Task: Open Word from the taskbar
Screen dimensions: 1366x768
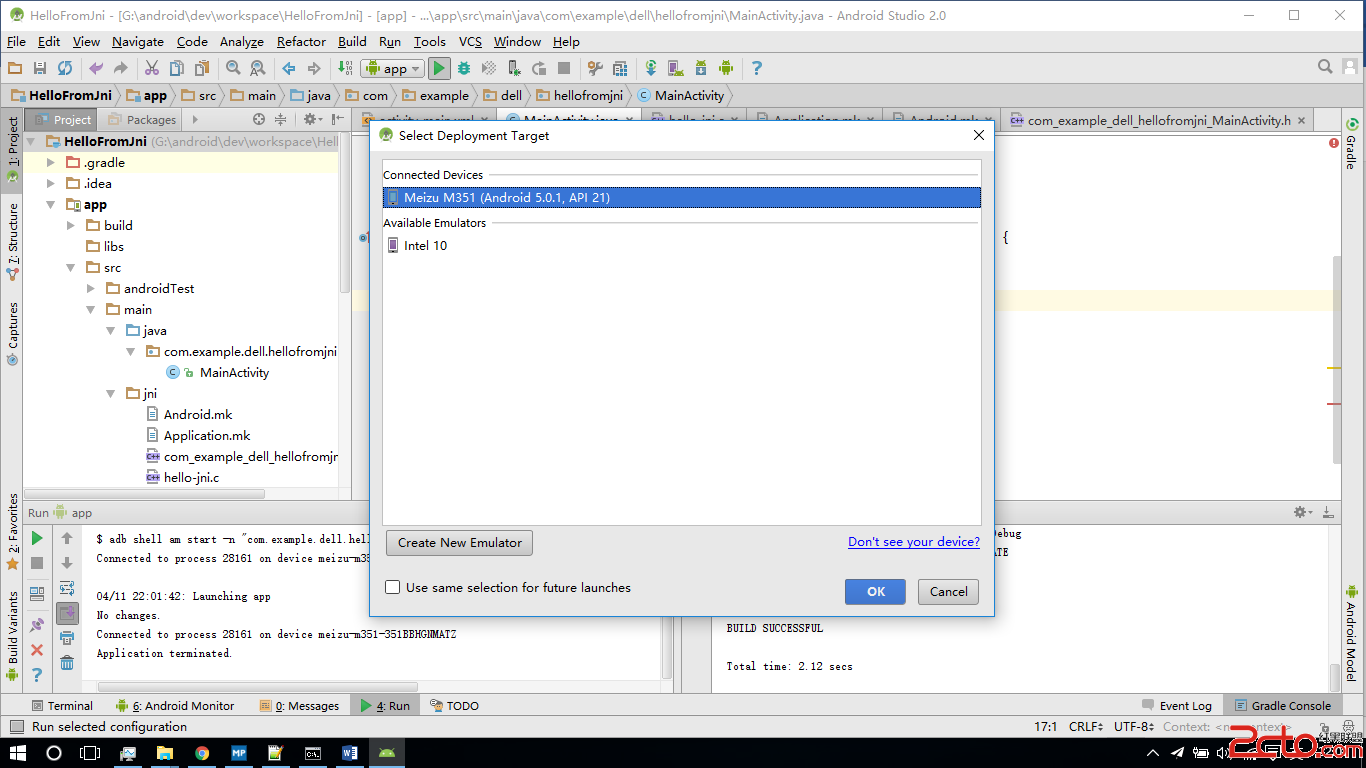Action: point(350,752)
